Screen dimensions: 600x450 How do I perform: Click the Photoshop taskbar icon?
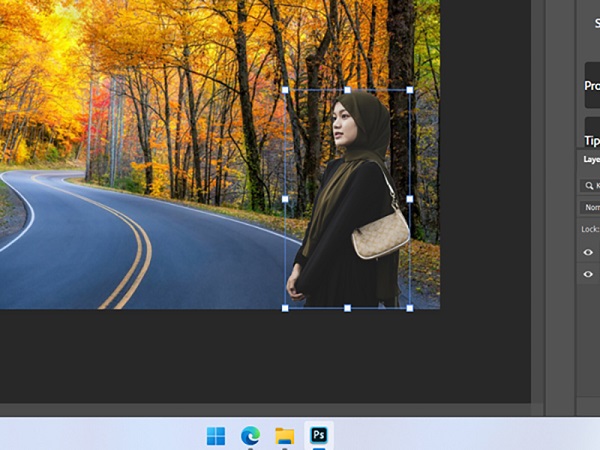pyautogui.click(x=319, y=435)
